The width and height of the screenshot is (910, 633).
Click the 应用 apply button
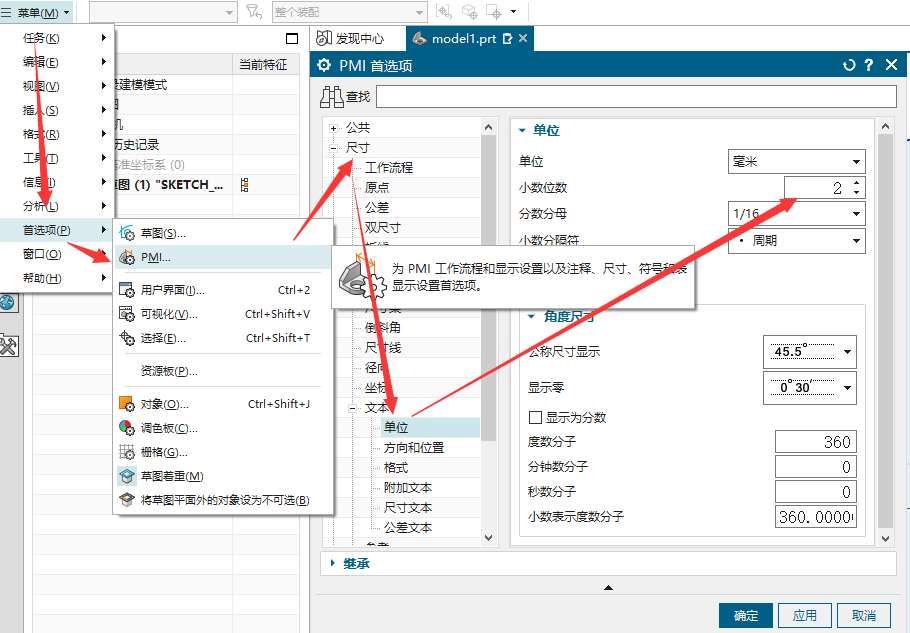[804, 615]
